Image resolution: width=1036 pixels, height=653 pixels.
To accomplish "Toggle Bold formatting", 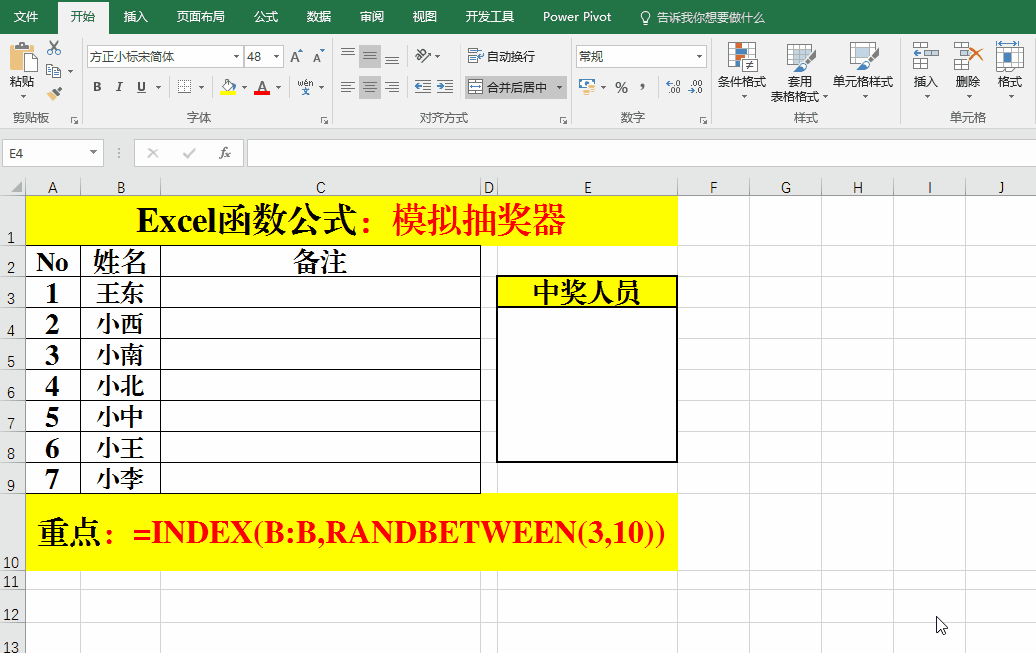I will coord(97,87).
